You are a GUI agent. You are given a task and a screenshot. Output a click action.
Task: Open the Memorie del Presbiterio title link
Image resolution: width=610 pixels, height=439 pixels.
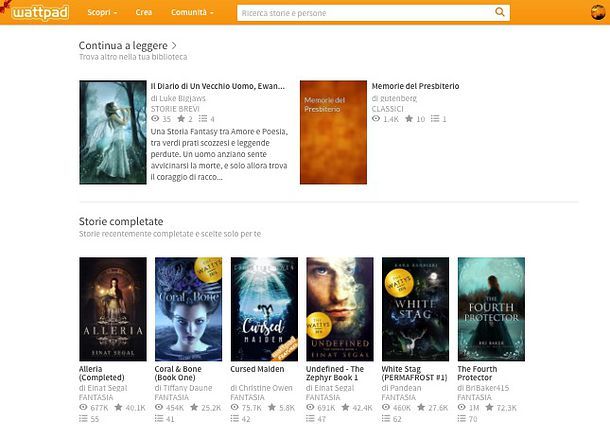415,86
